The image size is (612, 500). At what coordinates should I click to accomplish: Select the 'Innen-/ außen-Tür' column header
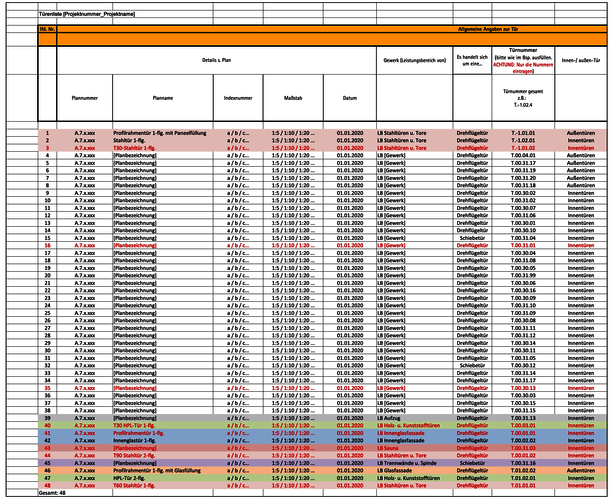point(581,60)
